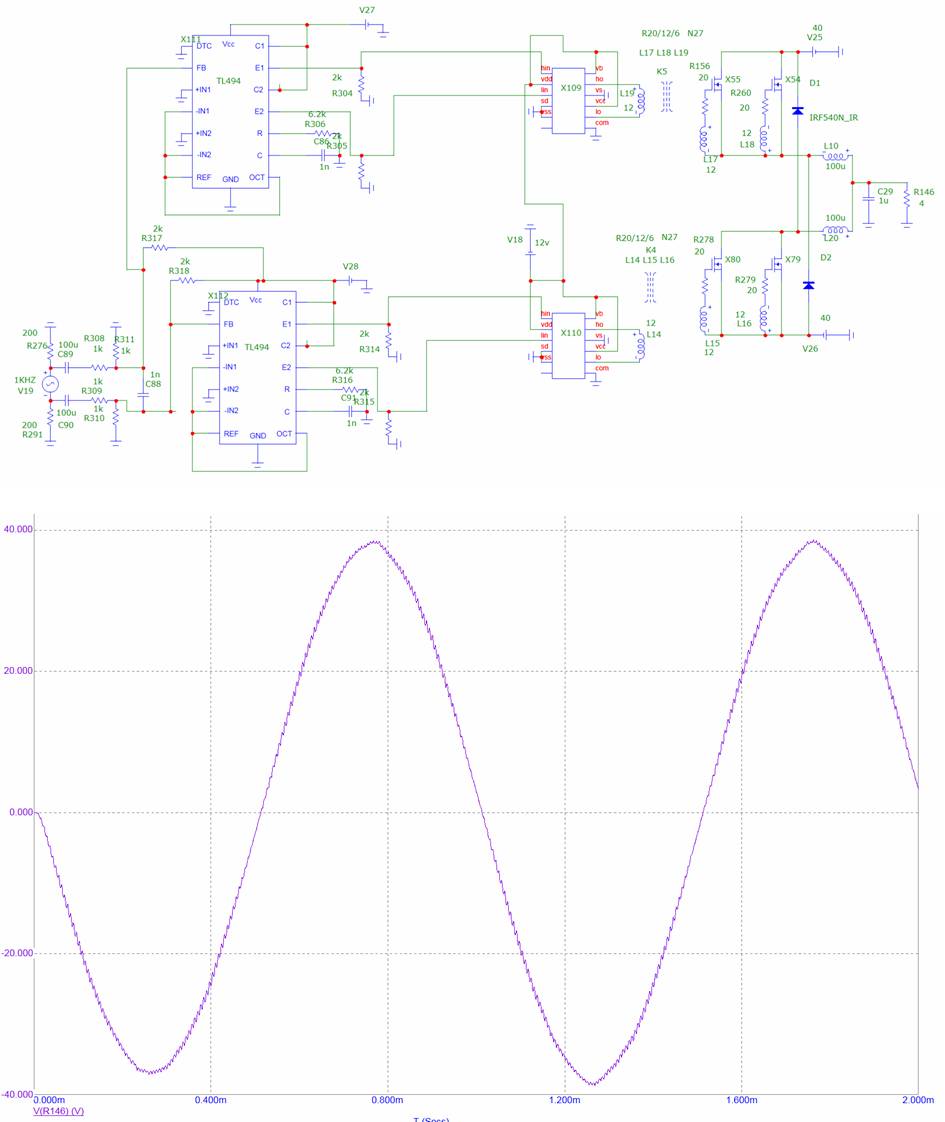This screenshot has height=1122, width=945.
Task: Click the -20.000 Y-axis label
Action: tap(17, 953)
